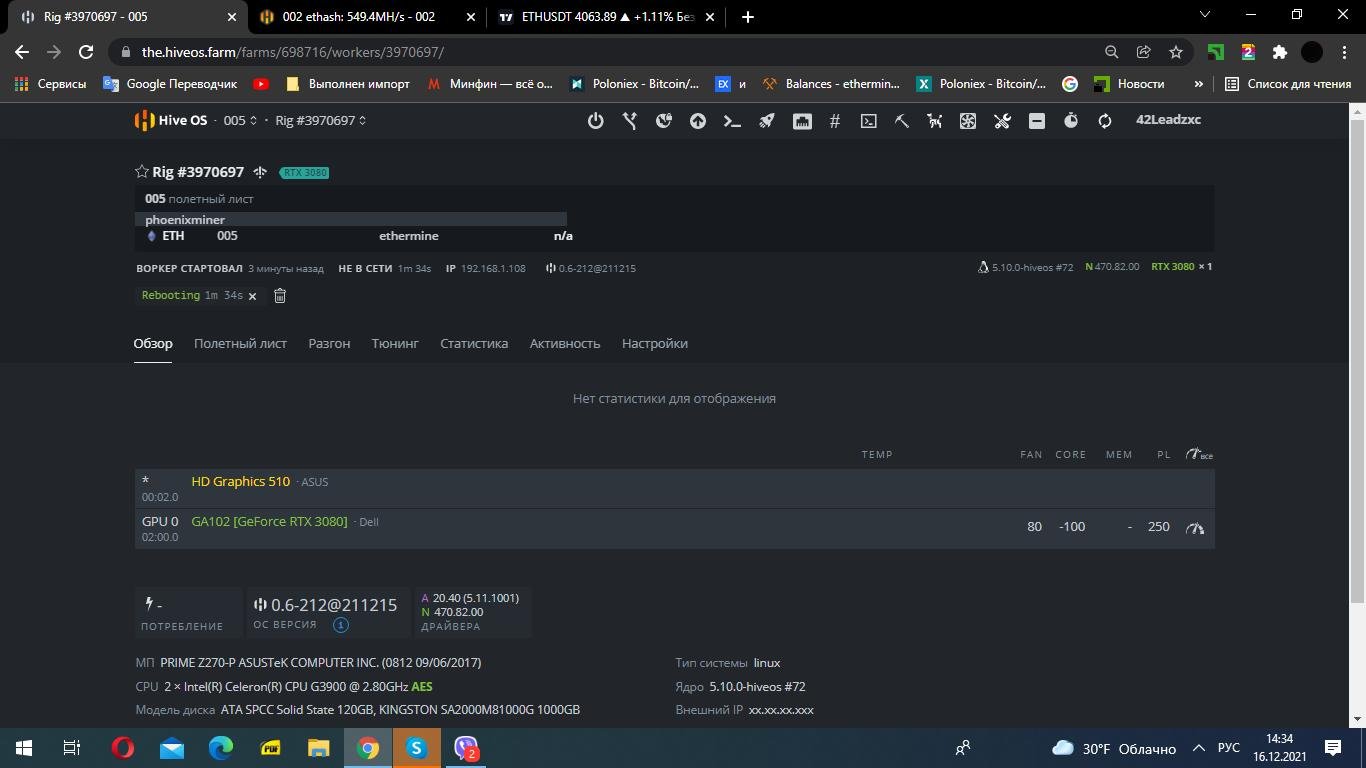Open the 42Leadzxc account menu
The width and height of the screenshot is (1366, 768).
1168,119
